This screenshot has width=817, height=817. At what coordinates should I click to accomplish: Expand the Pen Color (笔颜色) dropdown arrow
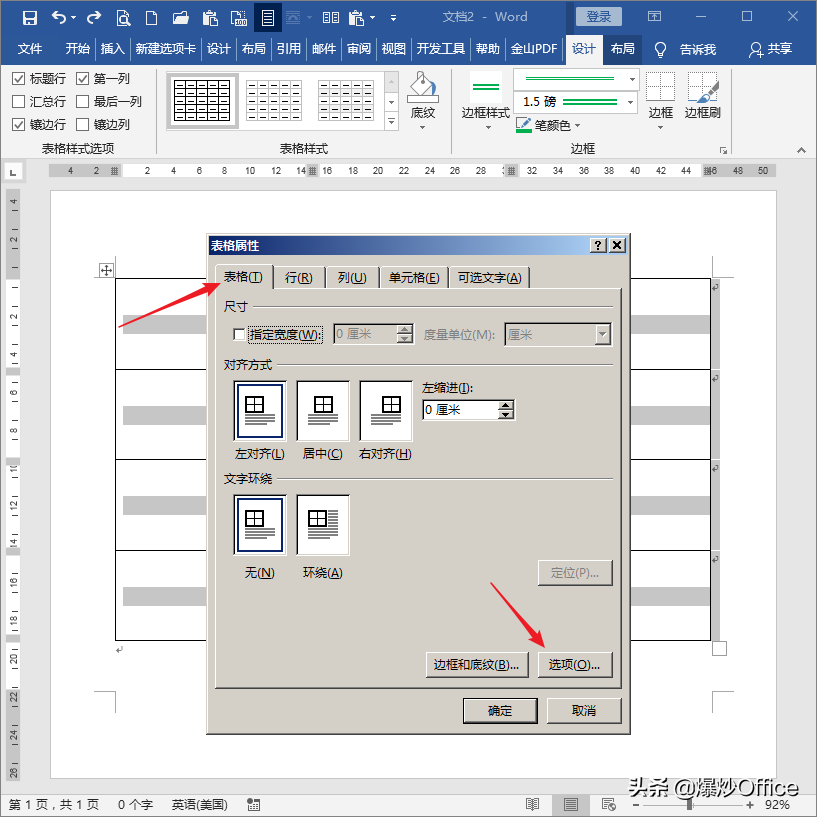click(577, 126)
